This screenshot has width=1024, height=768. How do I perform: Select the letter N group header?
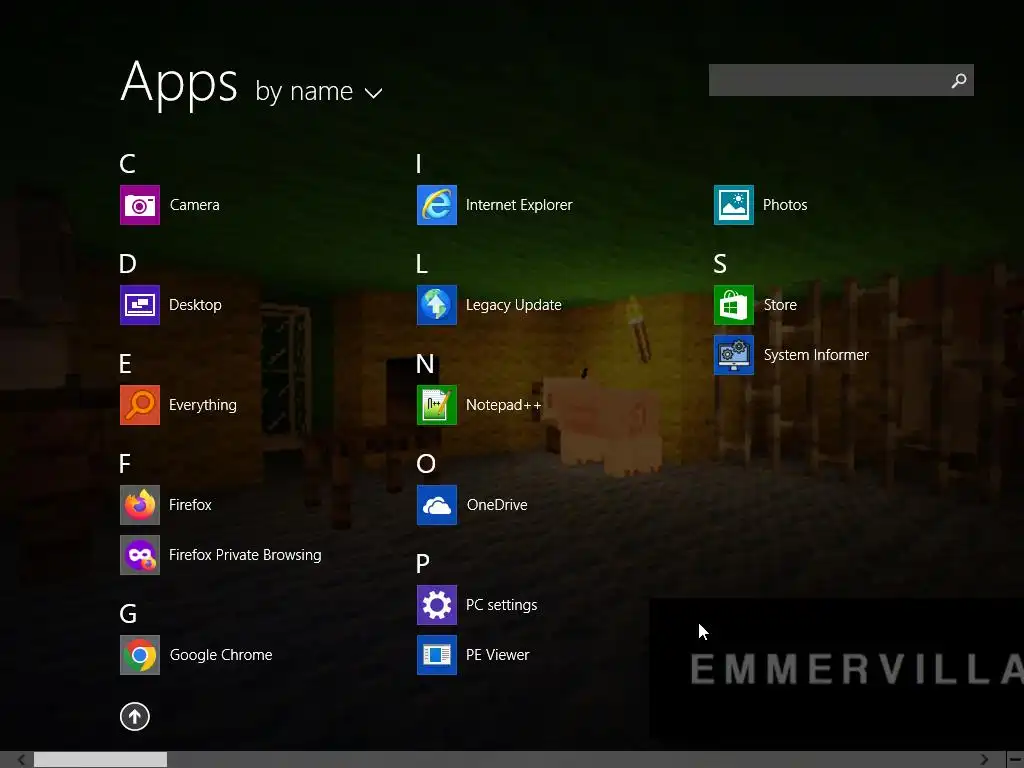425,364
